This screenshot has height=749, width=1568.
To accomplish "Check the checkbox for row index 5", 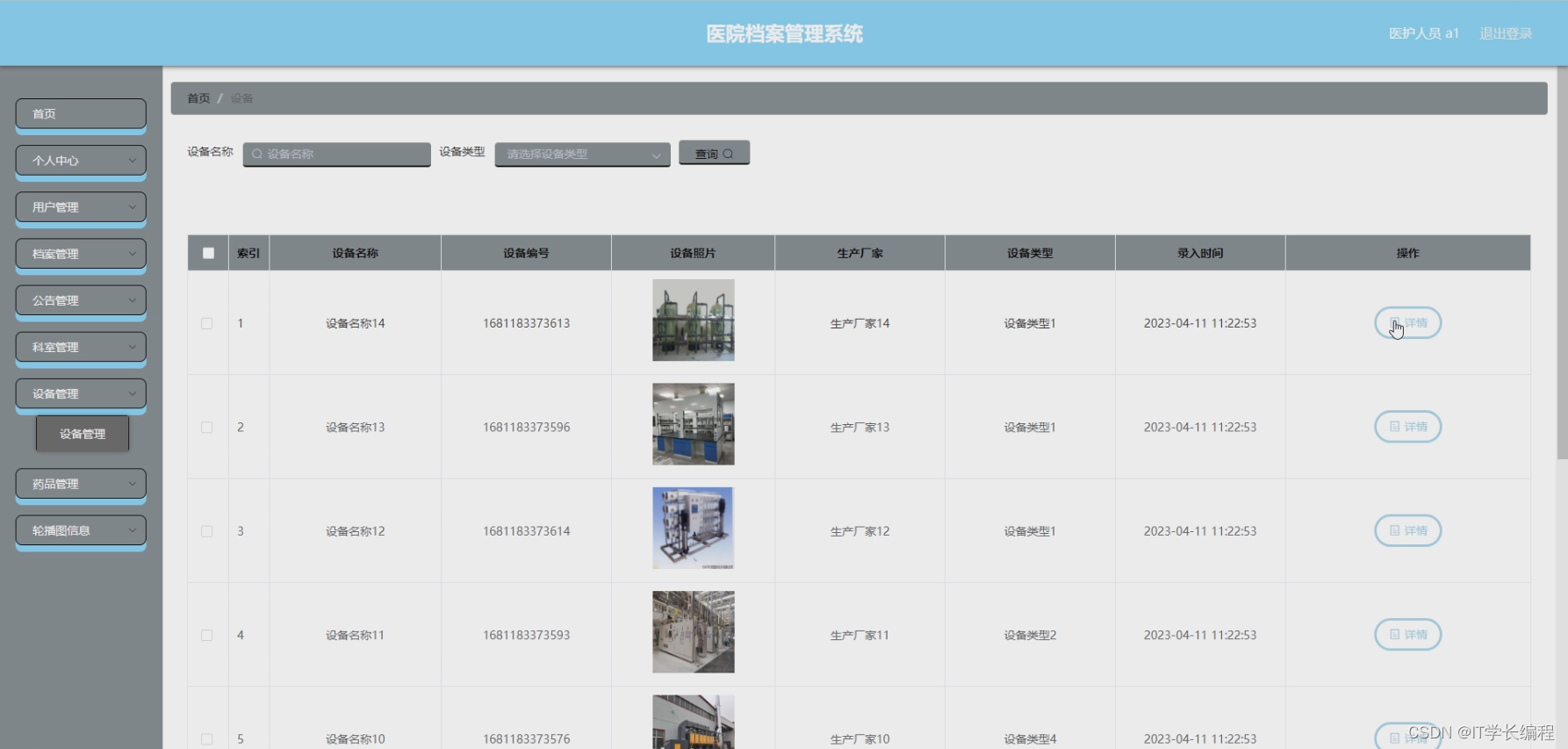I will [207, 739].
